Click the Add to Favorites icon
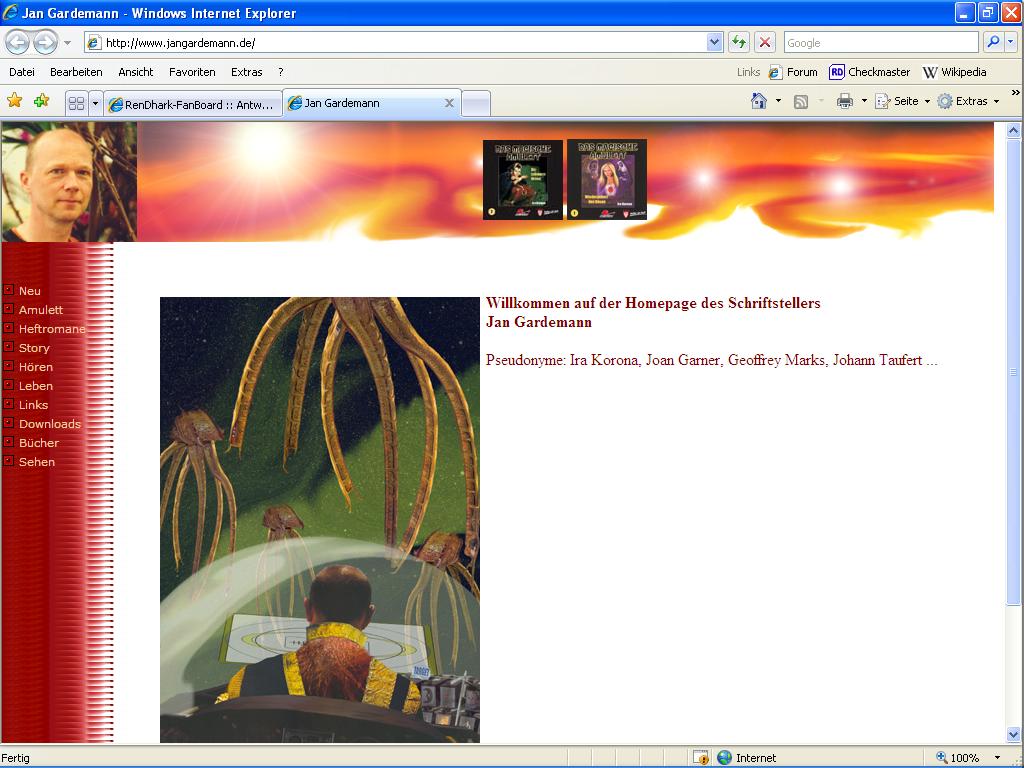The width and height of the screenshot is (1024, 768). (x=41, y=101)
